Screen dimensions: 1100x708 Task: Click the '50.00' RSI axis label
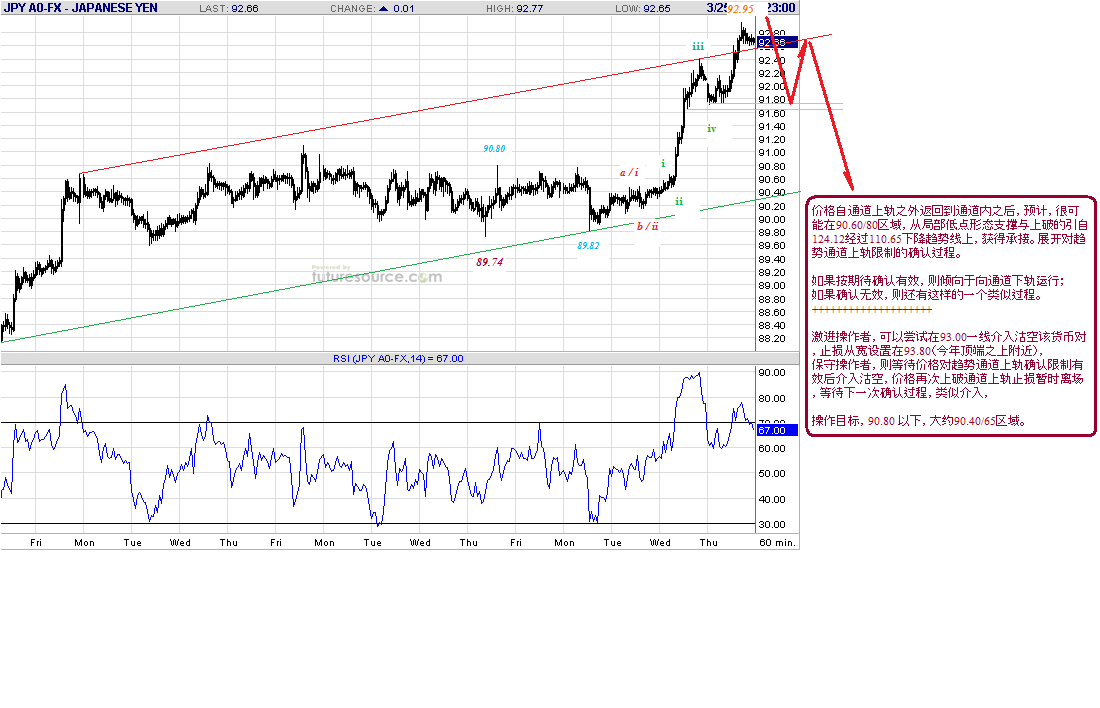point(772,474)
